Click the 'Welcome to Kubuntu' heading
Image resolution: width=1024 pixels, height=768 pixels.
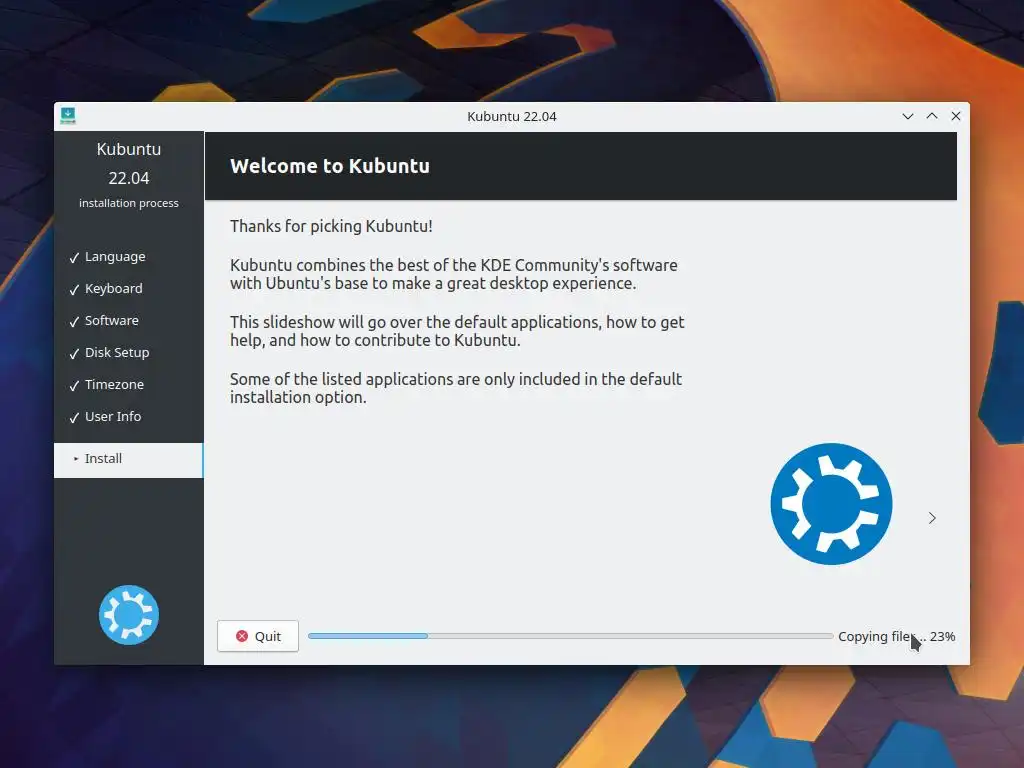(330, 166)
